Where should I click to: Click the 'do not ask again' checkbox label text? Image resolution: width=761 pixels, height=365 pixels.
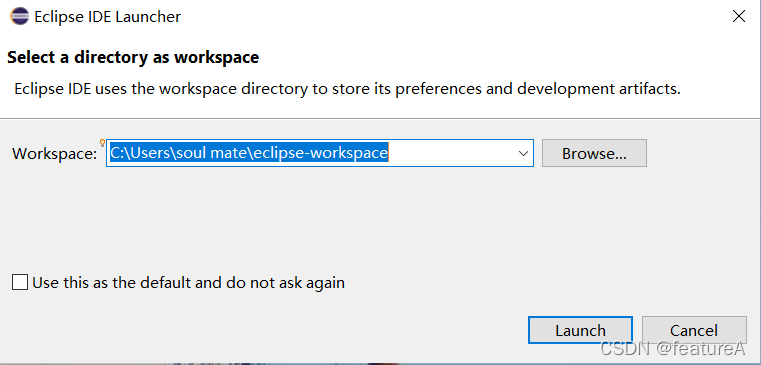coord(285,282)
